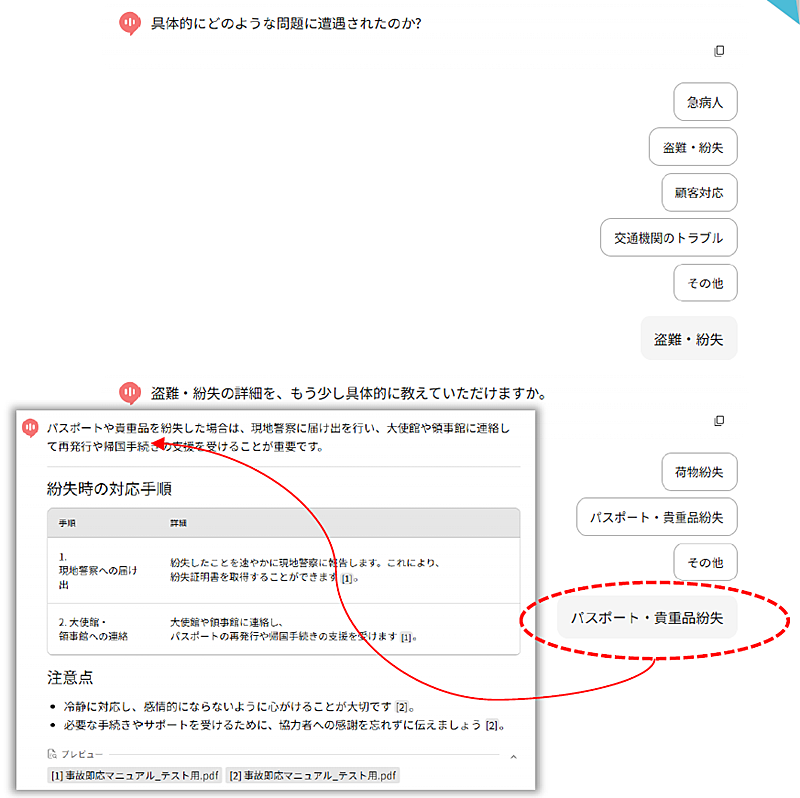Click the chatbot avatar beside 盗難・紛失の詳細を question

pos(129,393)
